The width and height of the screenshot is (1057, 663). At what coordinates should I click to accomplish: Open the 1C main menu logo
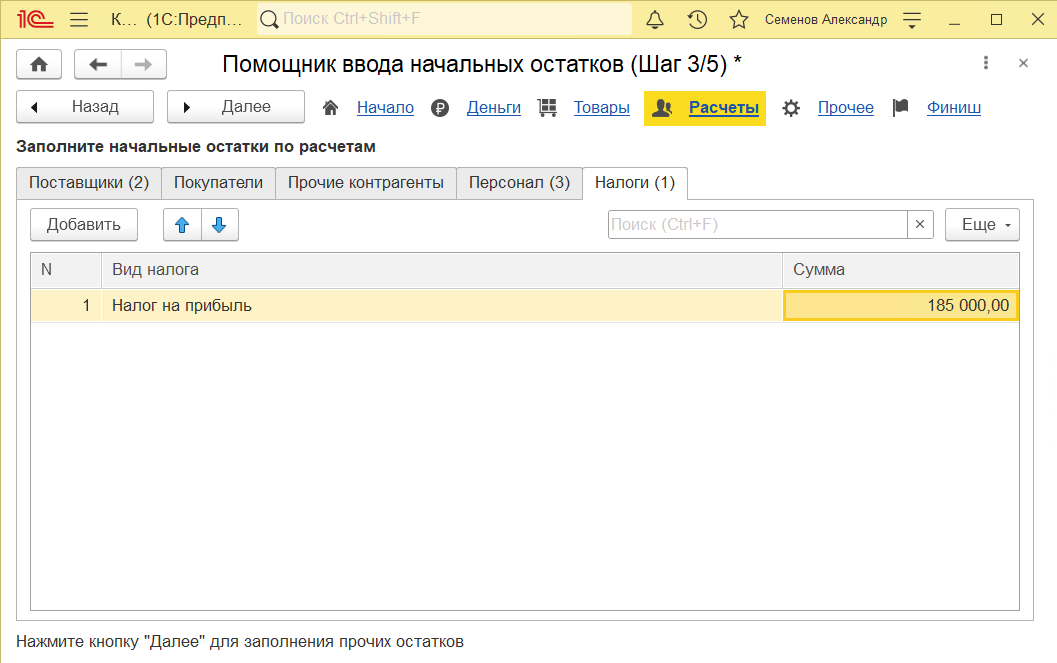tap(35, 19)
